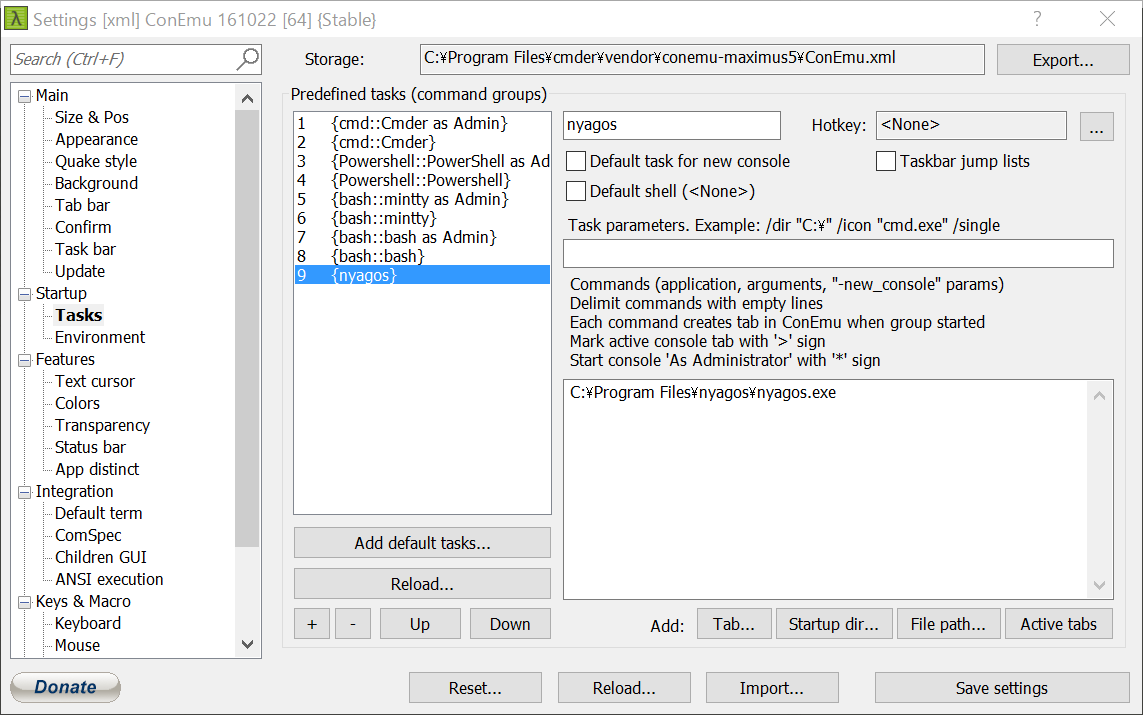The height and width of the screenshot is (715, 1143).
Task: Click commands box scroll down arrow
Action: click(x=1099, y=585)
